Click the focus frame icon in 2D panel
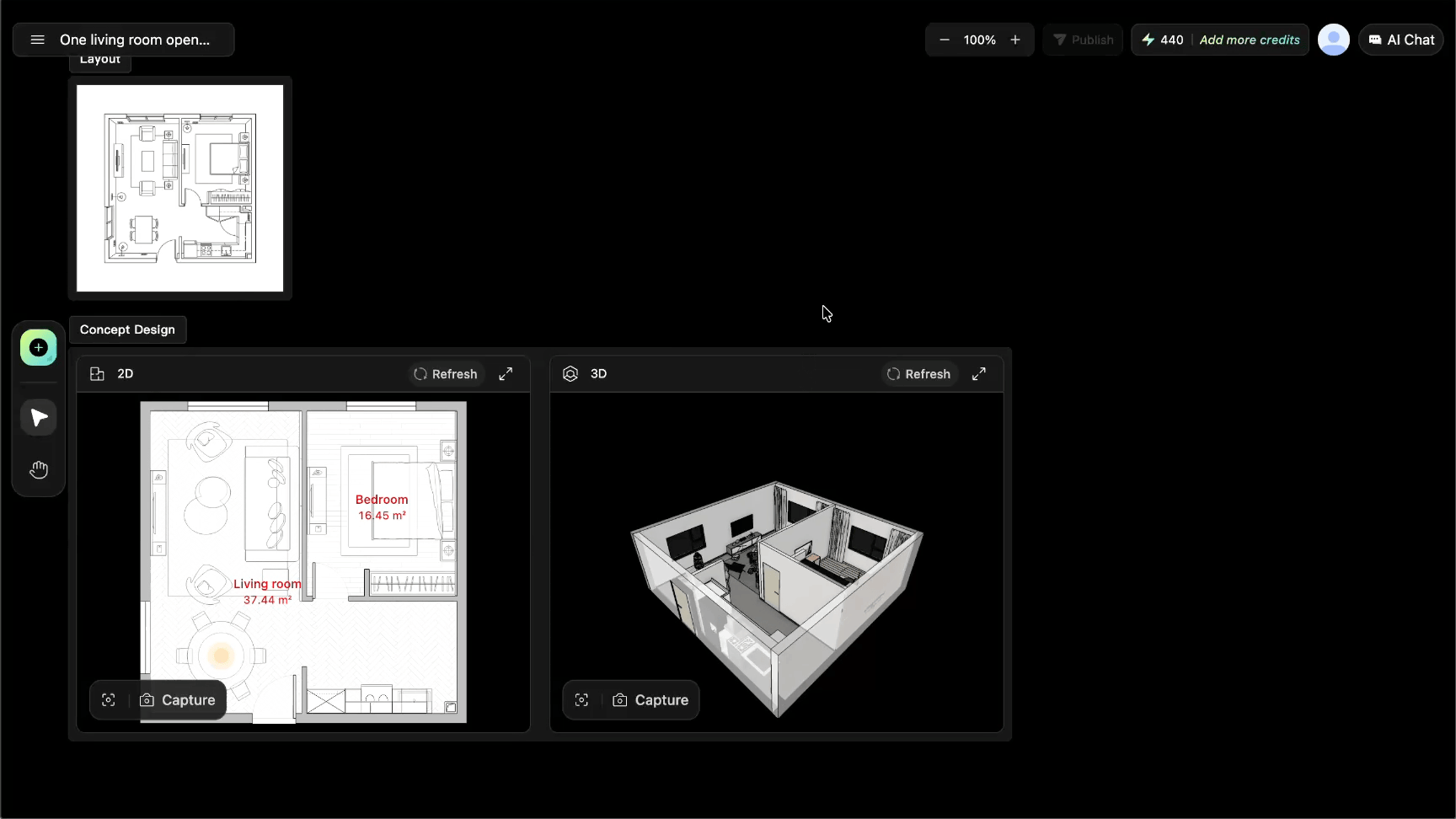Screen dimensions: 1456x819 (x=109, y=700)
